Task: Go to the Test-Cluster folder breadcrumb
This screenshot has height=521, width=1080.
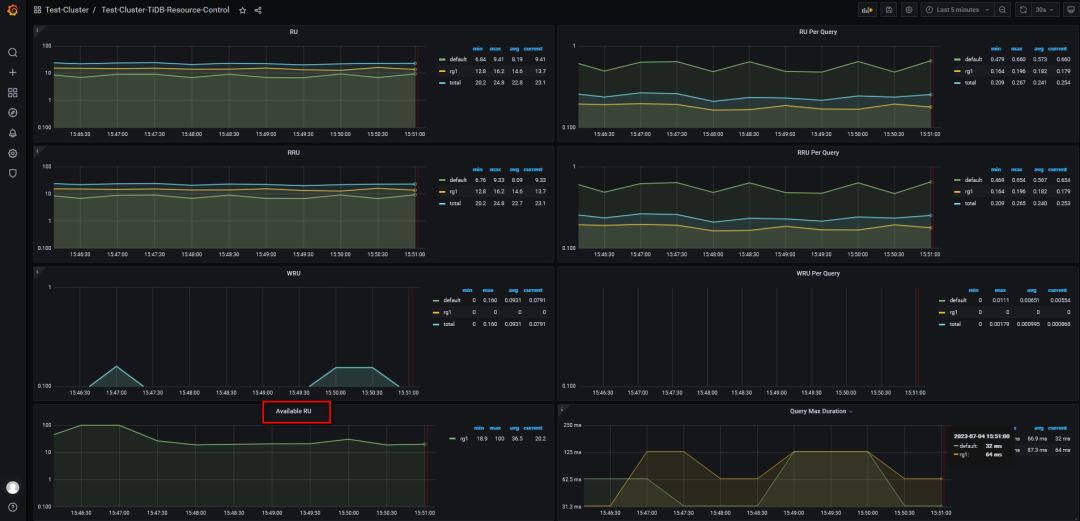Action: [67, 10]
